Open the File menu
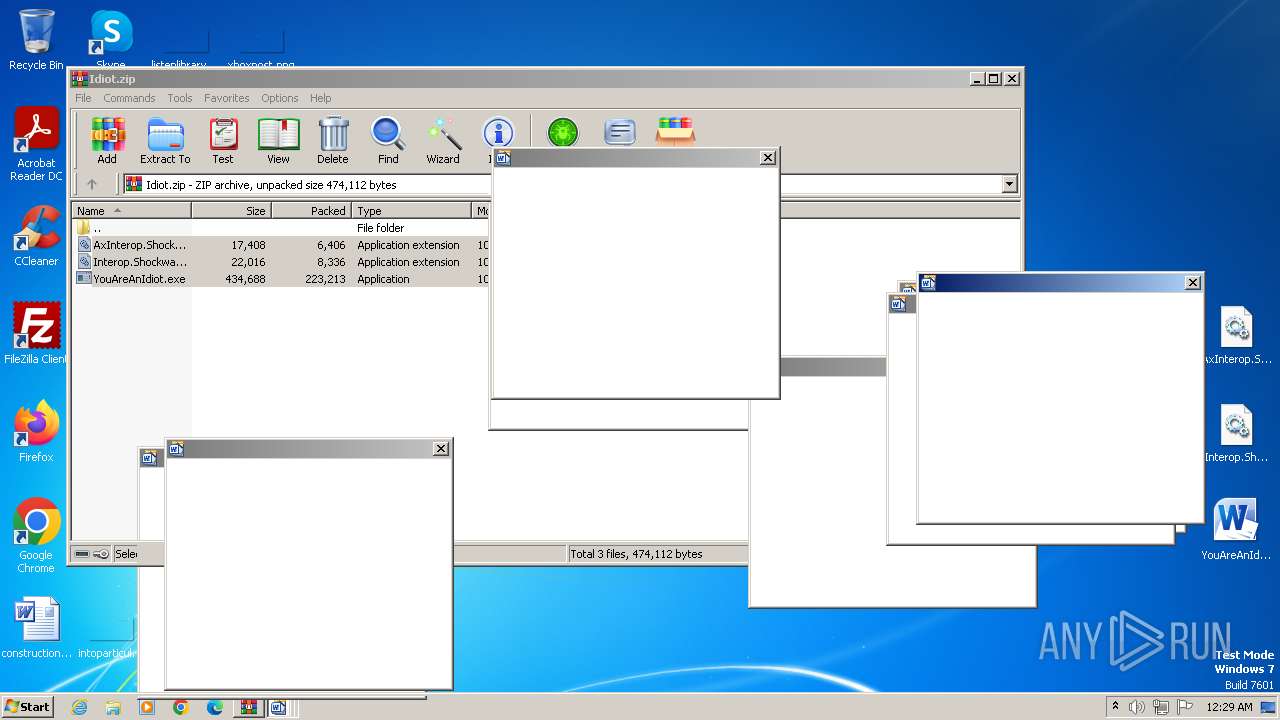Screen dimensions: 1280x720 83,98
